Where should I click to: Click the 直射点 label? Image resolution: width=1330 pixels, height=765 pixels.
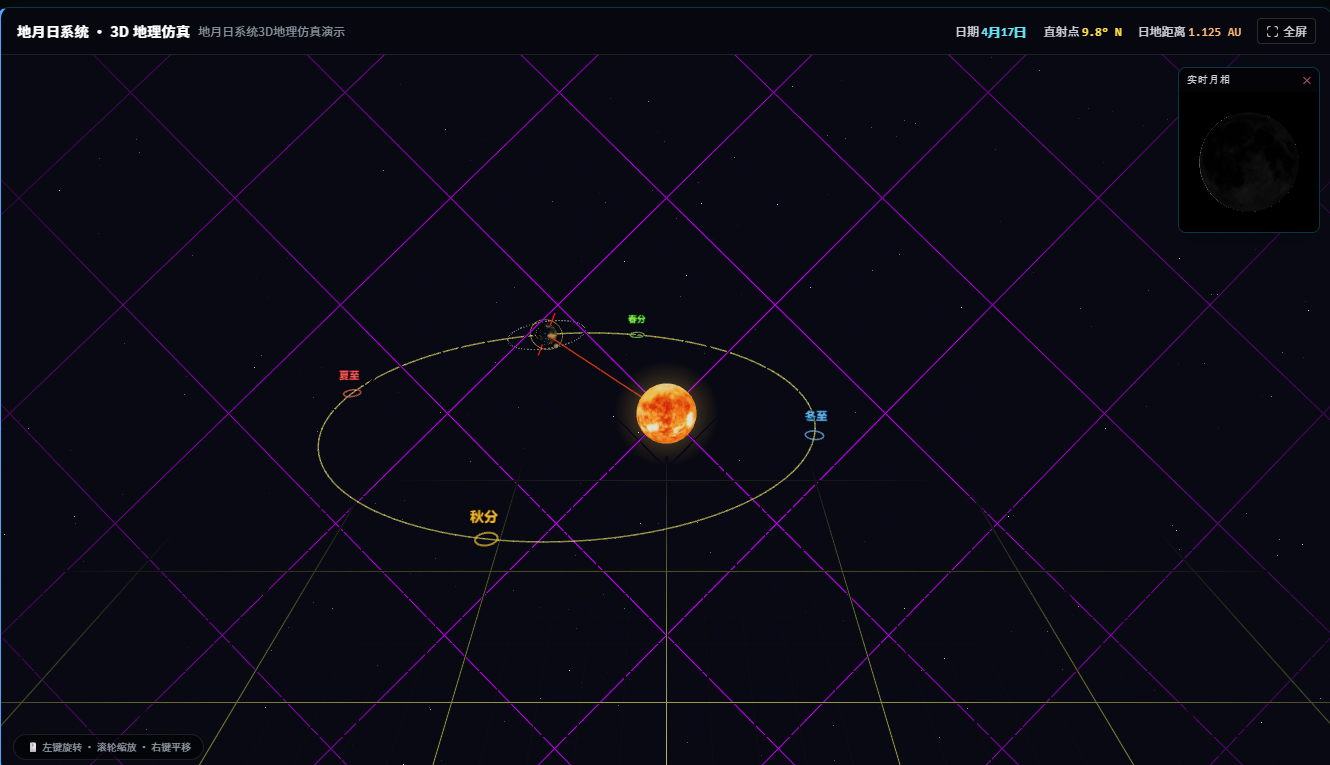1062,32
